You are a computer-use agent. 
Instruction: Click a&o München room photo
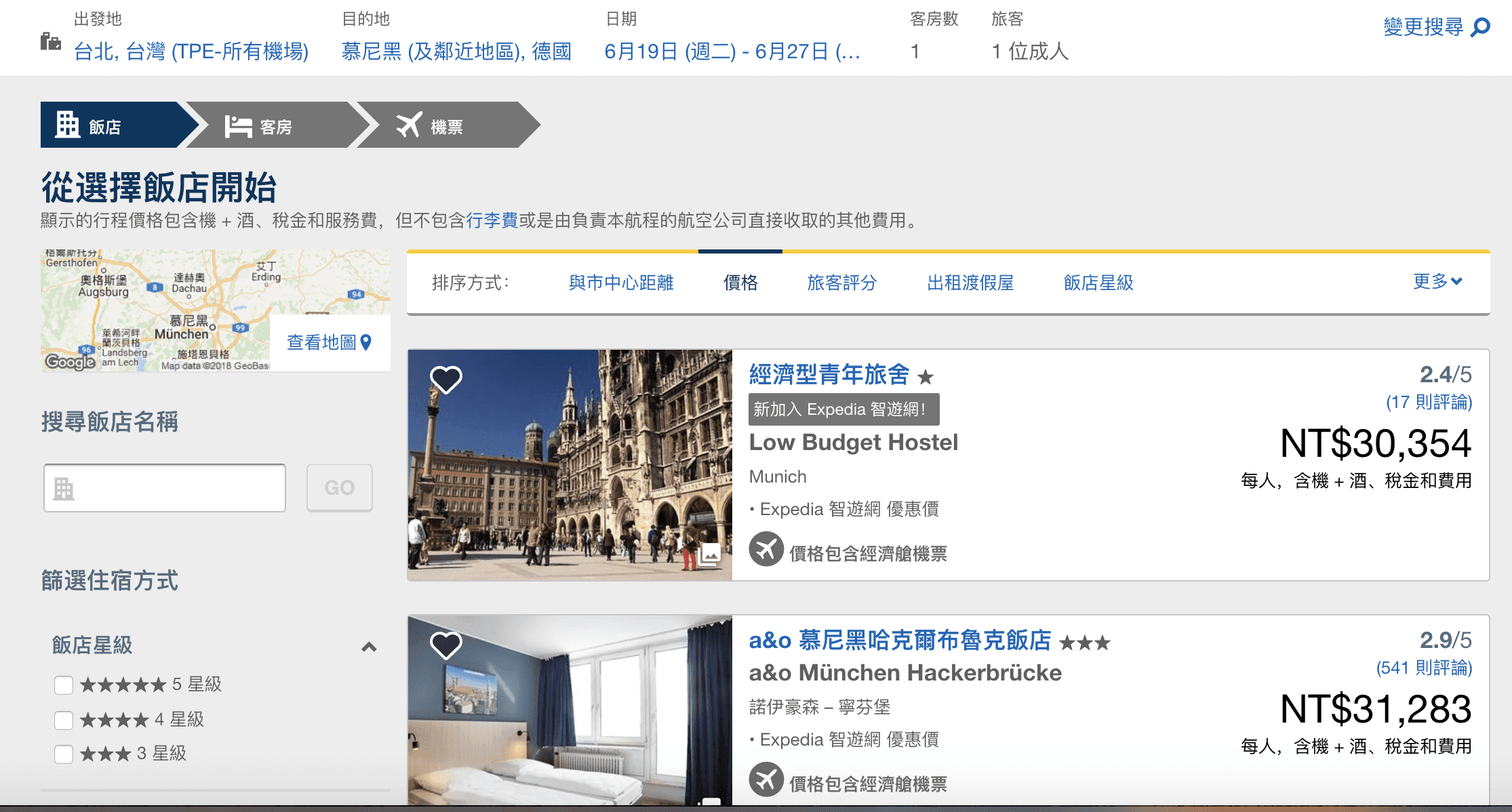(570, 710)
